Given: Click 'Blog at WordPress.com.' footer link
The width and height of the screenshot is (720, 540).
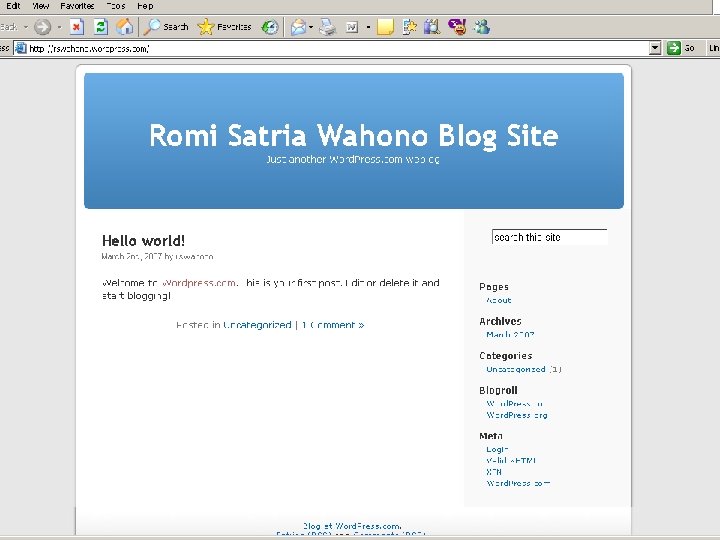Looking at the screenshot, I should (352, 526).
